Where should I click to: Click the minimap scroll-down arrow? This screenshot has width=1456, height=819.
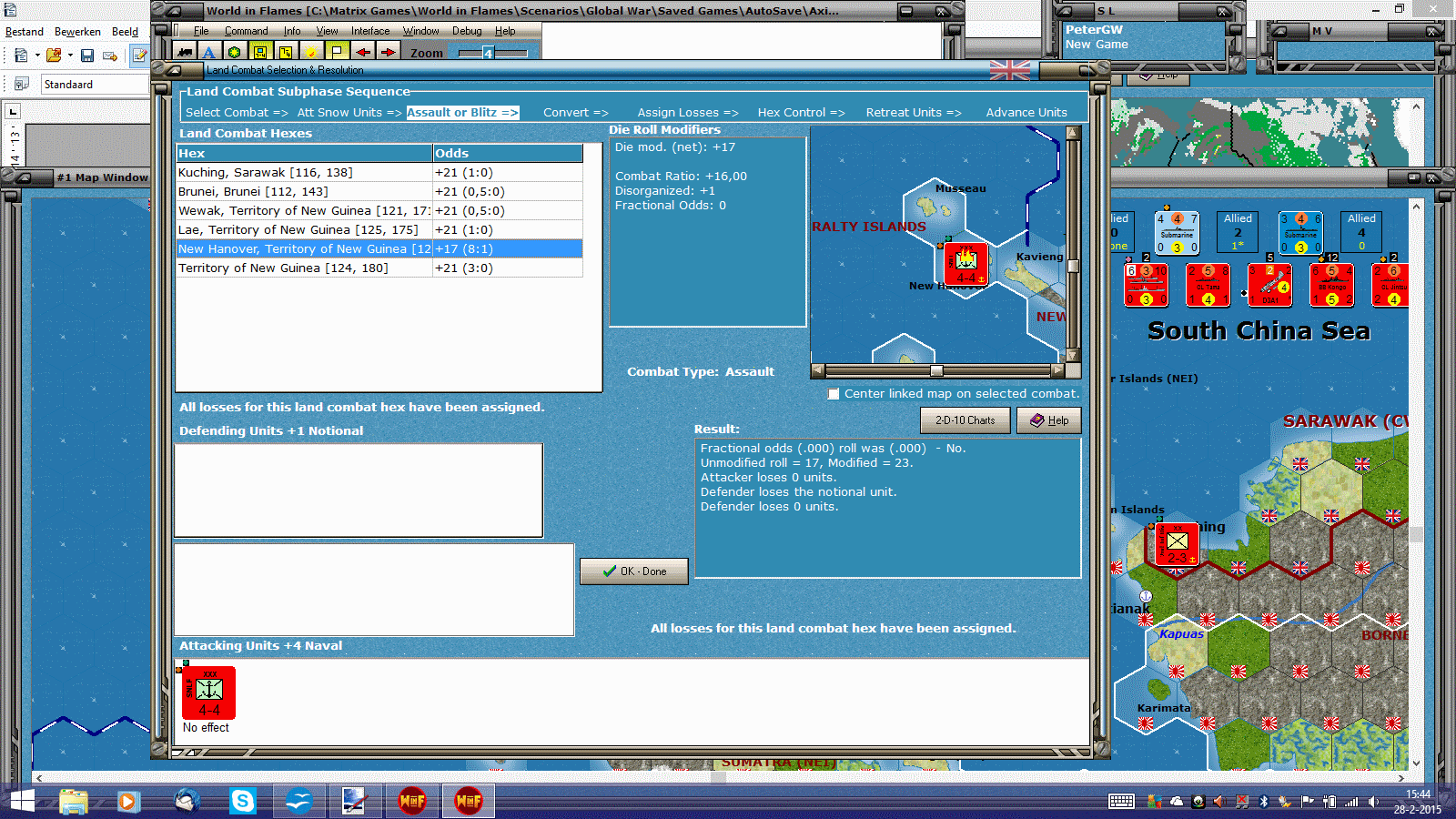(1073, 356)
